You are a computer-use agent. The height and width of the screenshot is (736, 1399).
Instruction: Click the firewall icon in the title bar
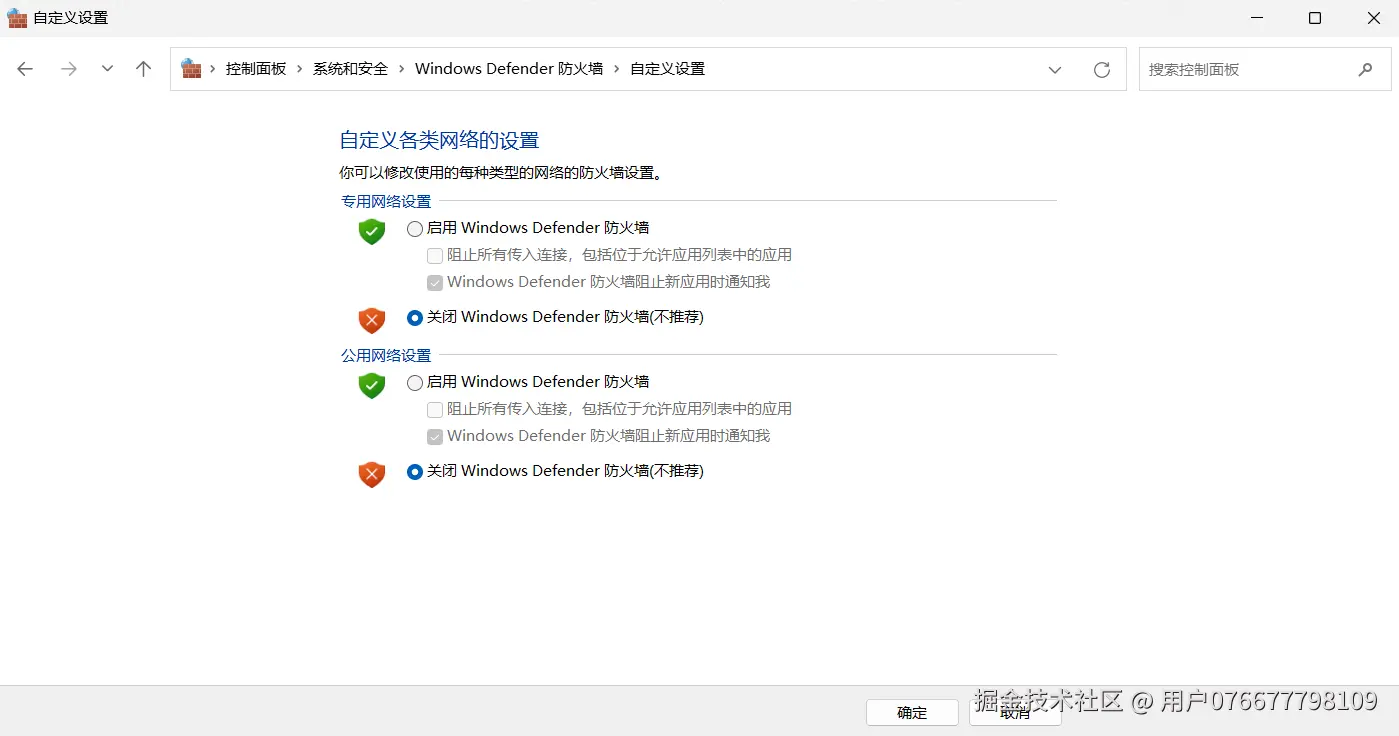point(17,18)
